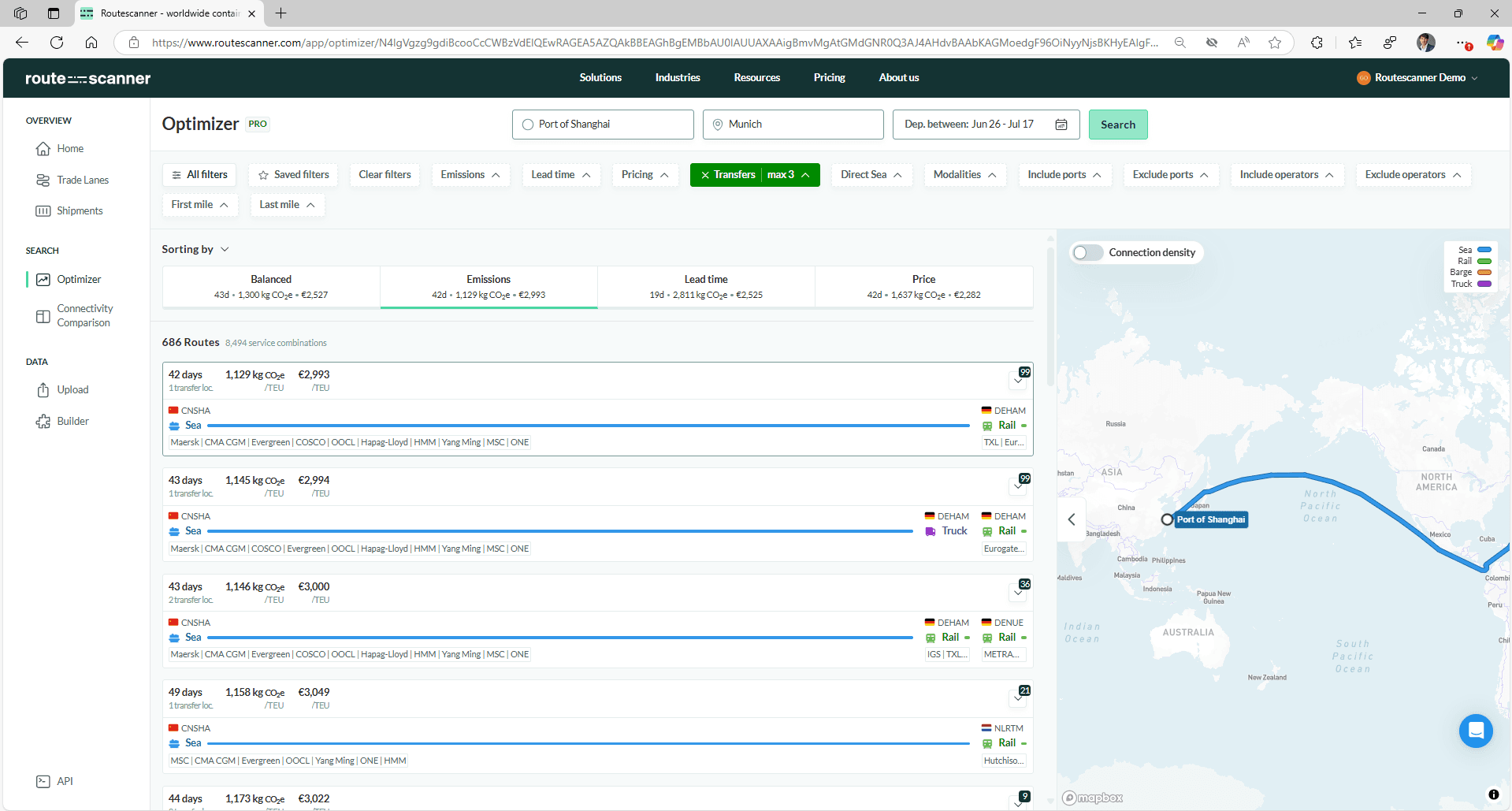Open About us menu
Viewport: 1512px width, 811px height.
(899, 78)
